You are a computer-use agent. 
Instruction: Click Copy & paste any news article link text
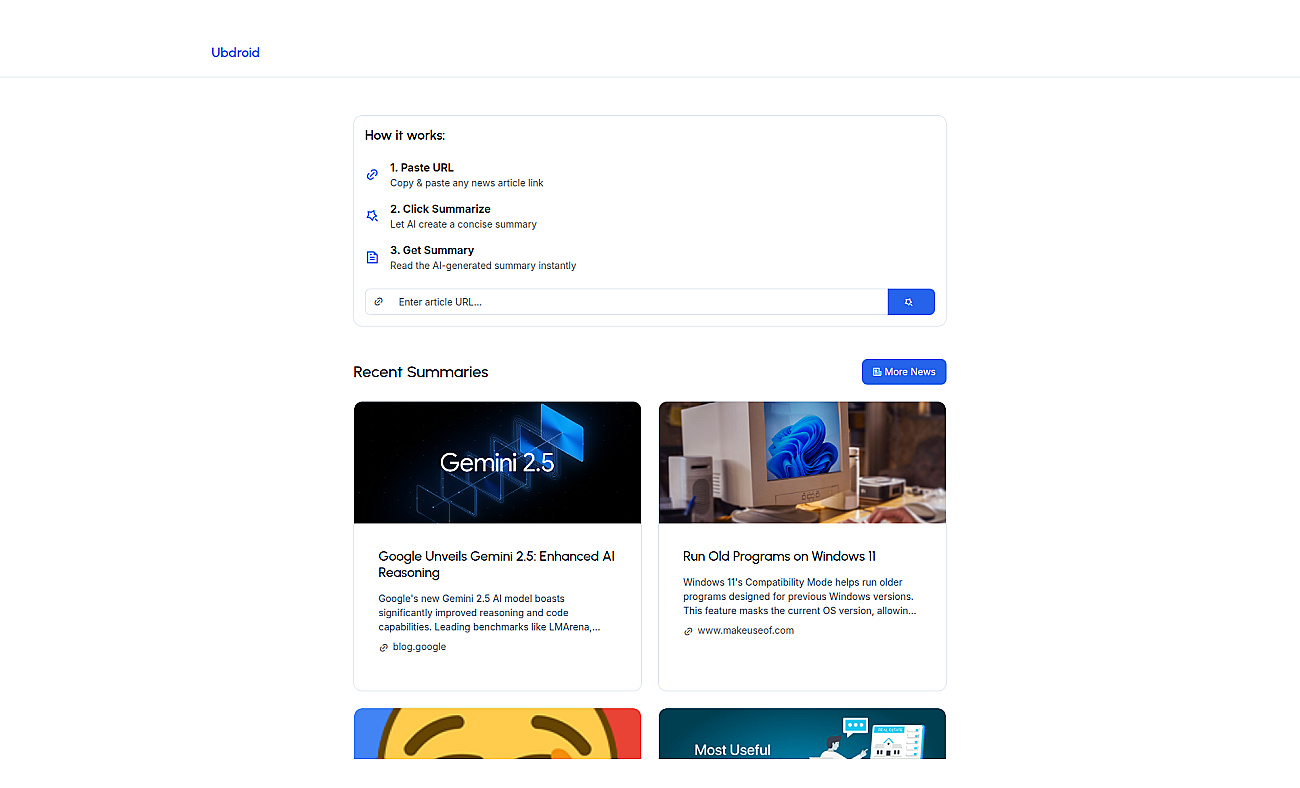click(x=467, y=183)
